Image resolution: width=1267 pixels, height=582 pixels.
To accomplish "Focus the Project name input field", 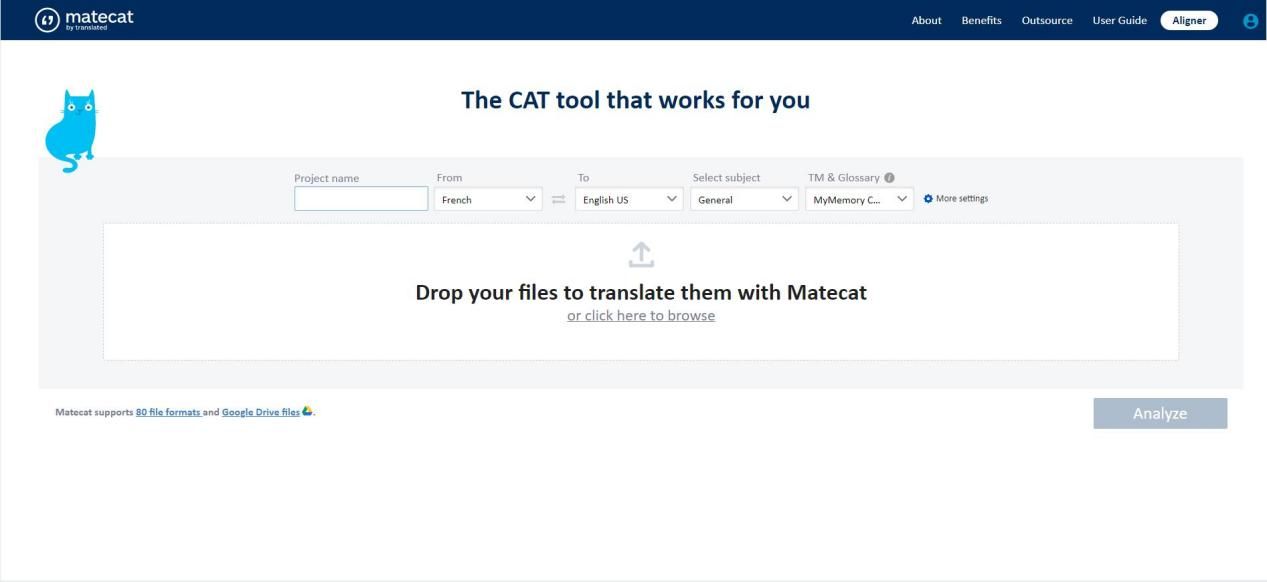I will point(361,199).
